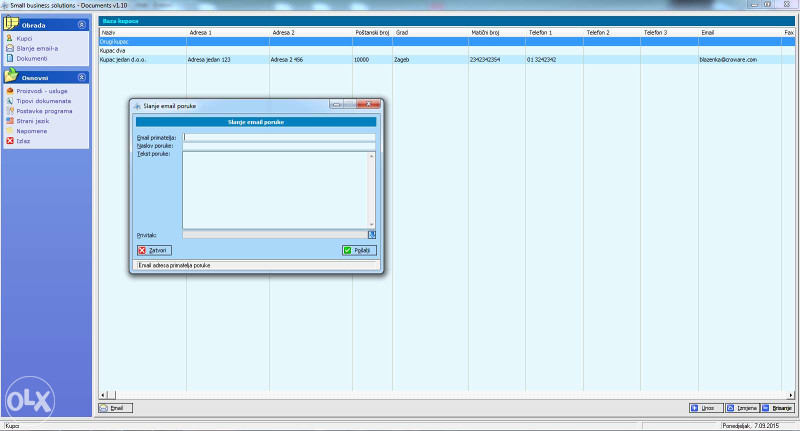The height and width of the screenshot is (431, 800).
Task: Open Slanje email-a from the sidebar
Action: (x=37, y=48)
